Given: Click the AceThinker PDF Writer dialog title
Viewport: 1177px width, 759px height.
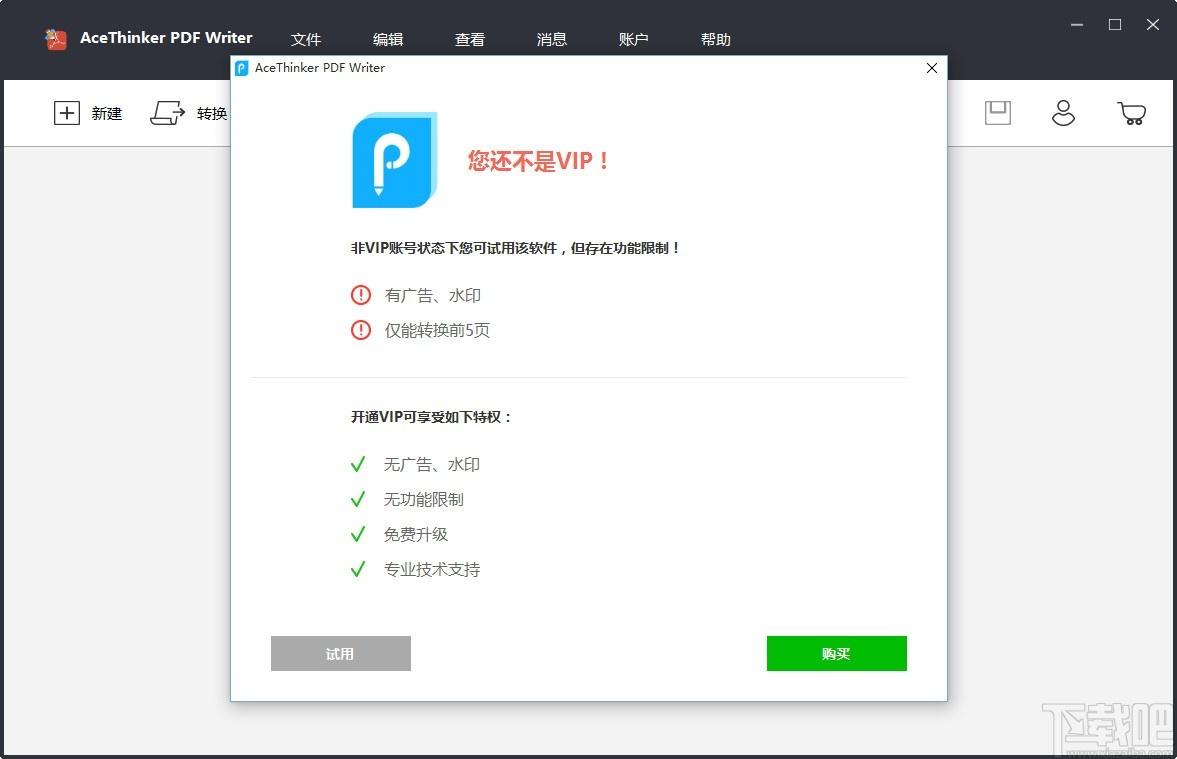Looking at the screenshot, I should (320, 68).
